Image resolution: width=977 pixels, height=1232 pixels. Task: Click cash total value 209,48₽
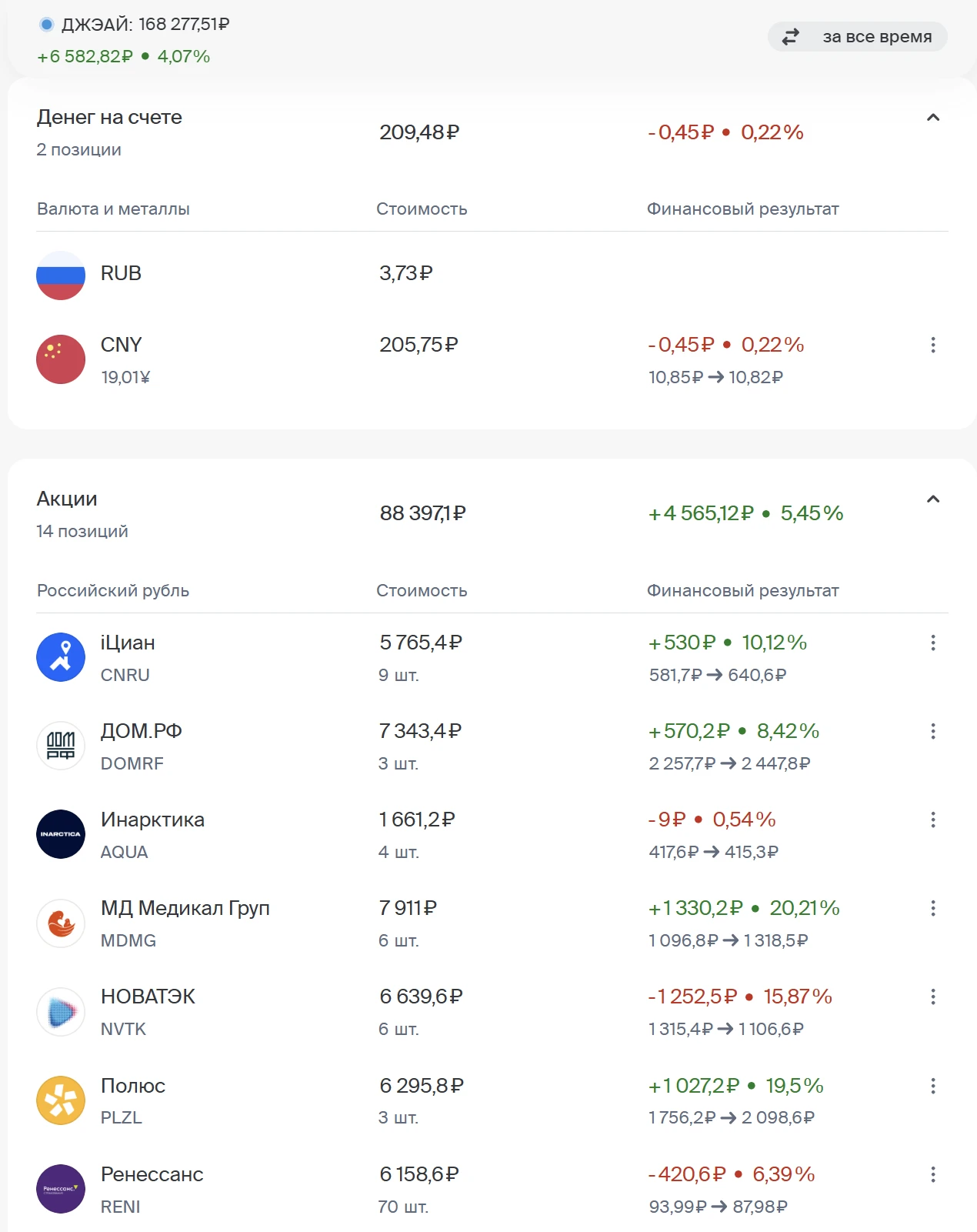click(419, 132)
